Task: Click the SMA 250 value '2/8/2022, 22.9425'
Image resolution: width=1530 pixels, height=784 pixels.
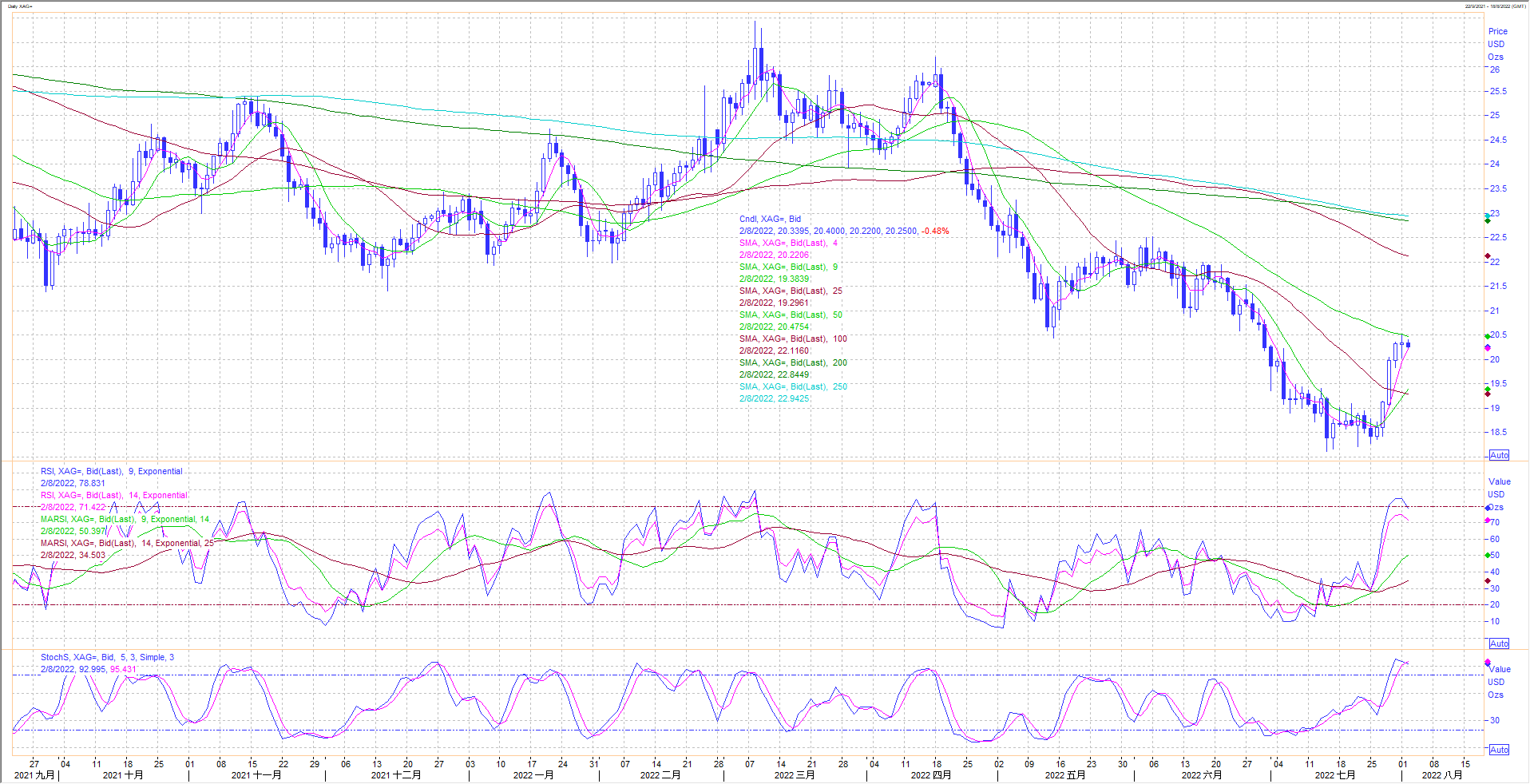Action: tap(774, 398)
